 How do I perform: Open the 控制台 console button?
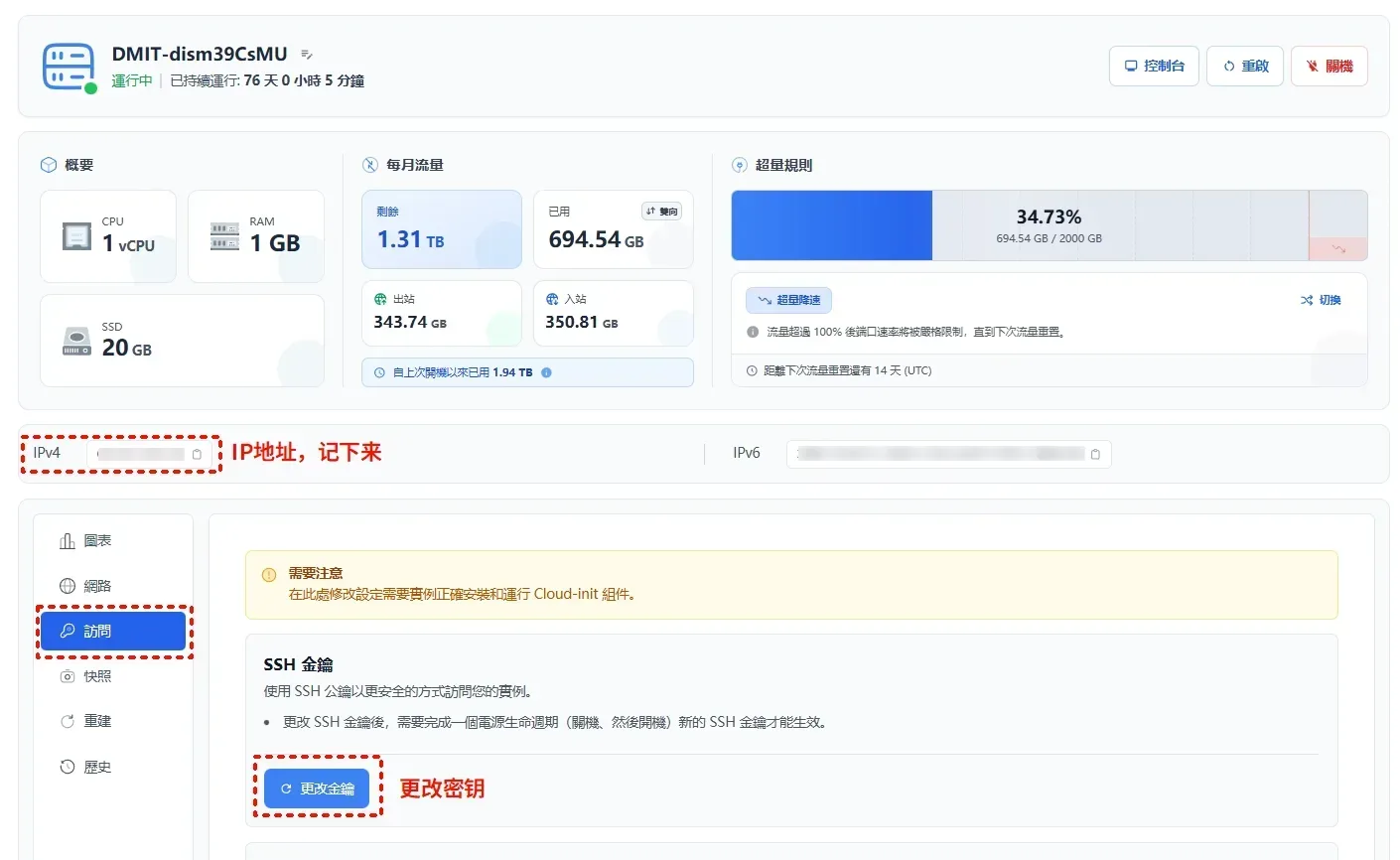click(x=1154, y=67)
